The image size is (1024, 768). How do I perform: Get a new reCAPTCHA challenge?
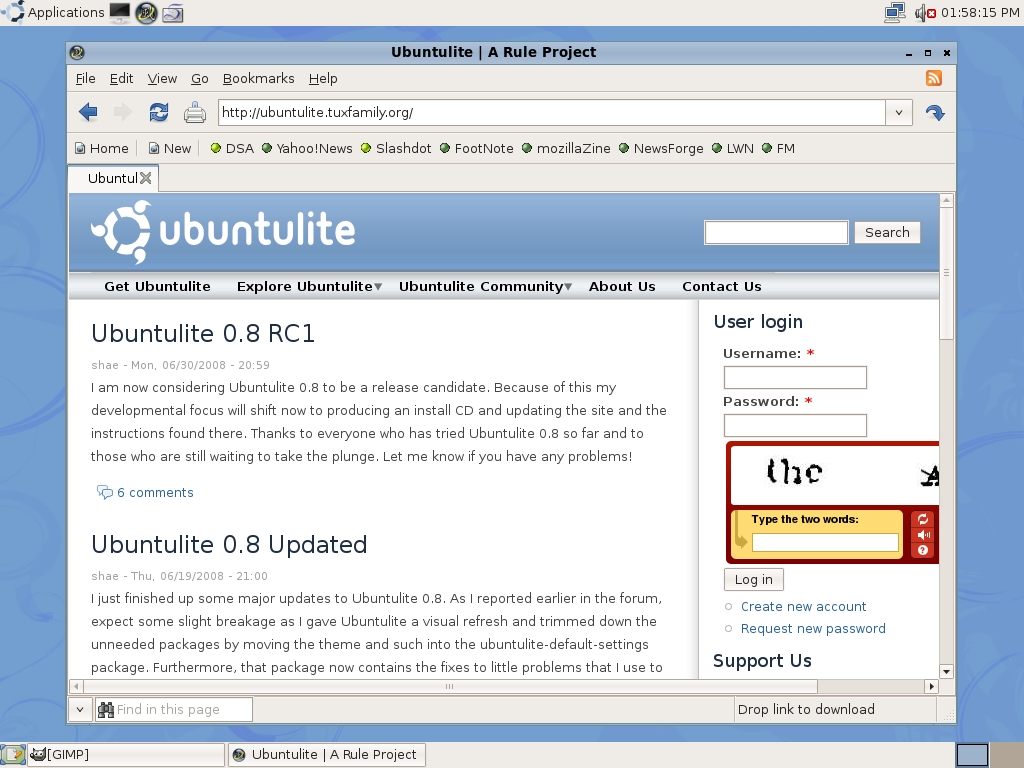(x=923, y=519)
